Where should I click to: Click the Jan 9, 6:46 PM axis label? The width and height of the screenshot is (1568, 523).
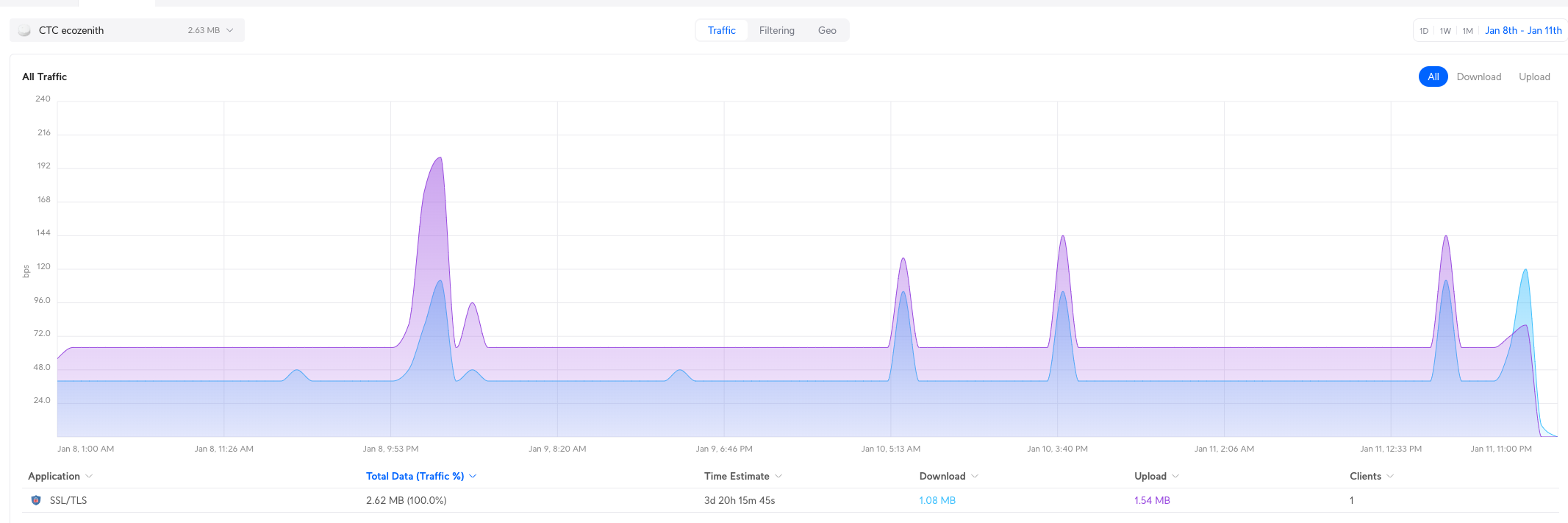point(724,449)
